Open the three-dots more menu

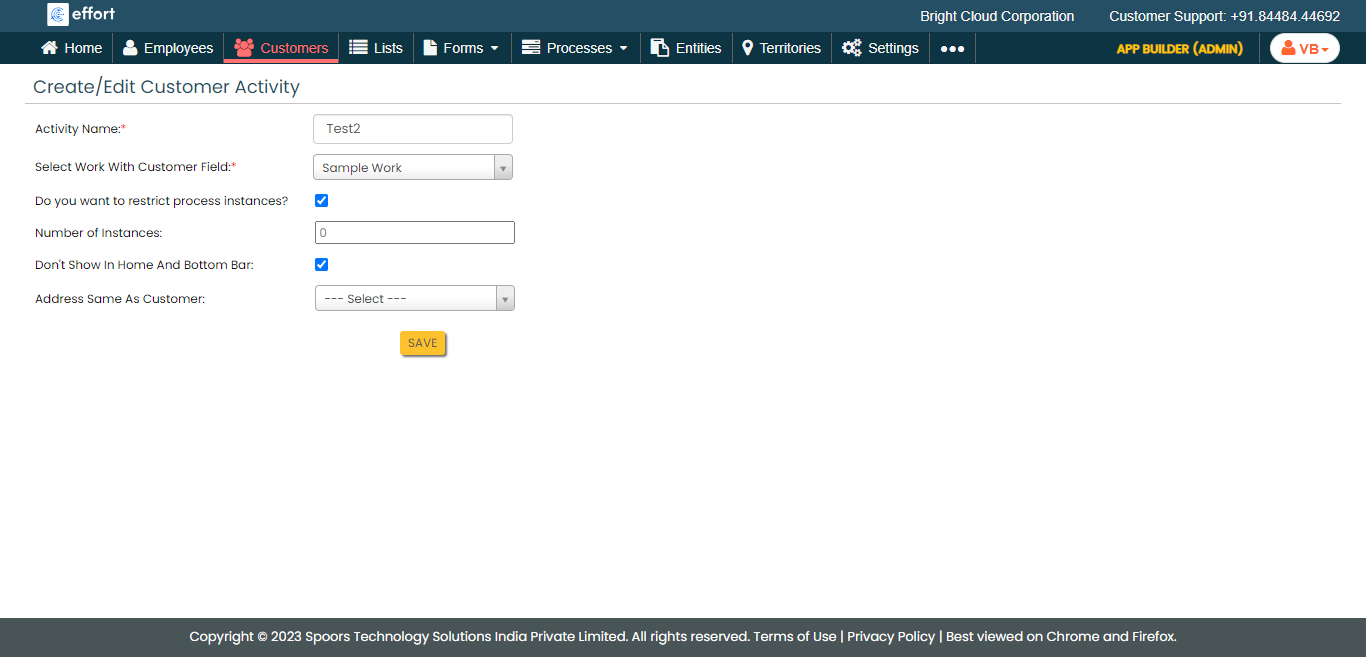tap(952, 49)
